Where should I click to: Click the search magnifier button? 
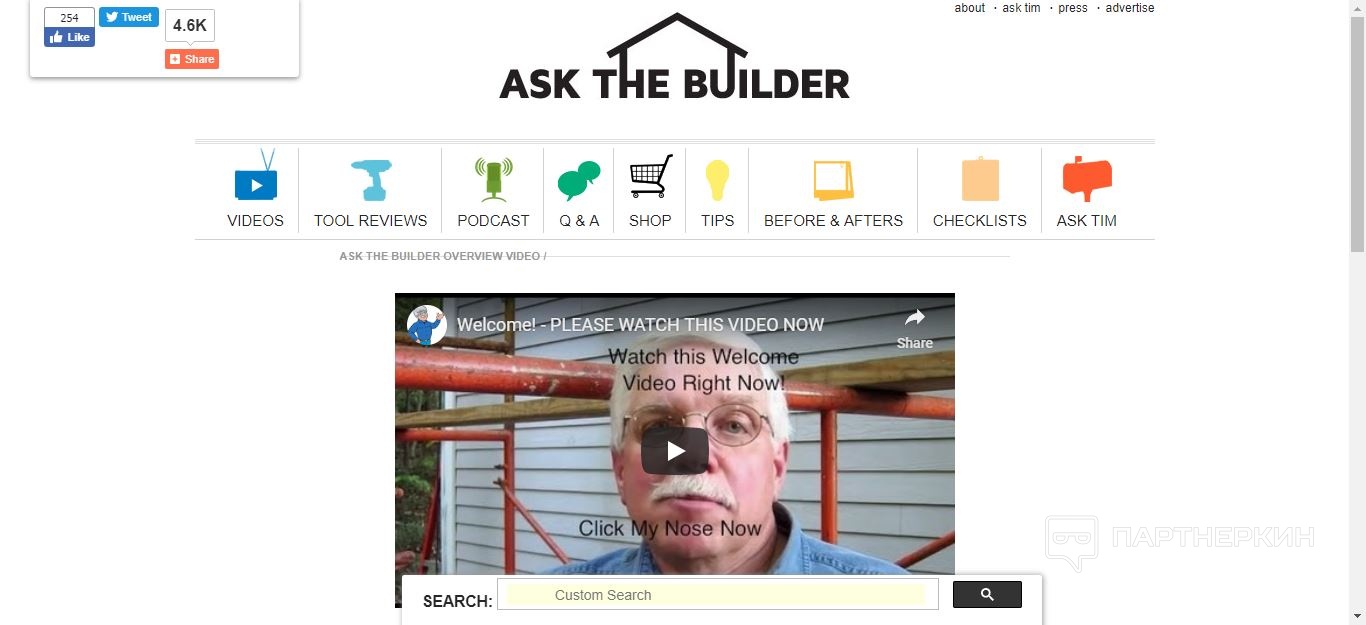tap(987, 595)
